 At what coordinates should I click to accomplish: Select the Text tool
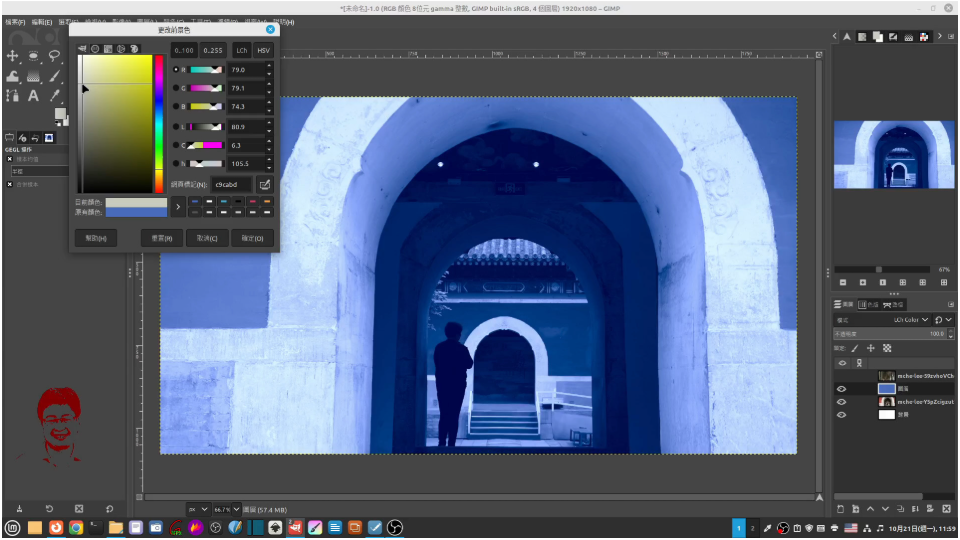click(33, 96)
